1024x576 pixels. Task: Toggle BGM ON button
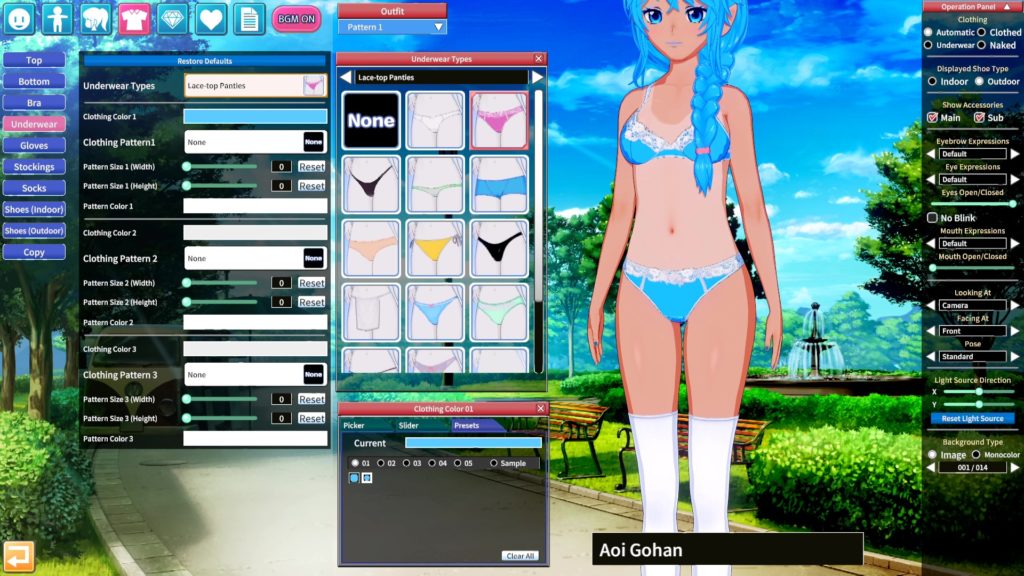[296, 19]
